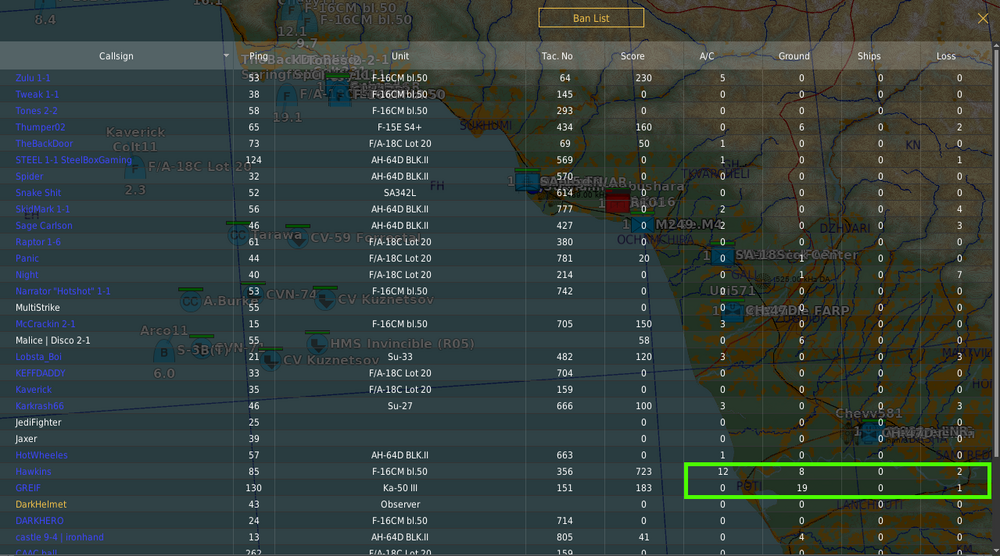Select player Jaxer
Screen dimensions: 1000x556
[26, 439]
